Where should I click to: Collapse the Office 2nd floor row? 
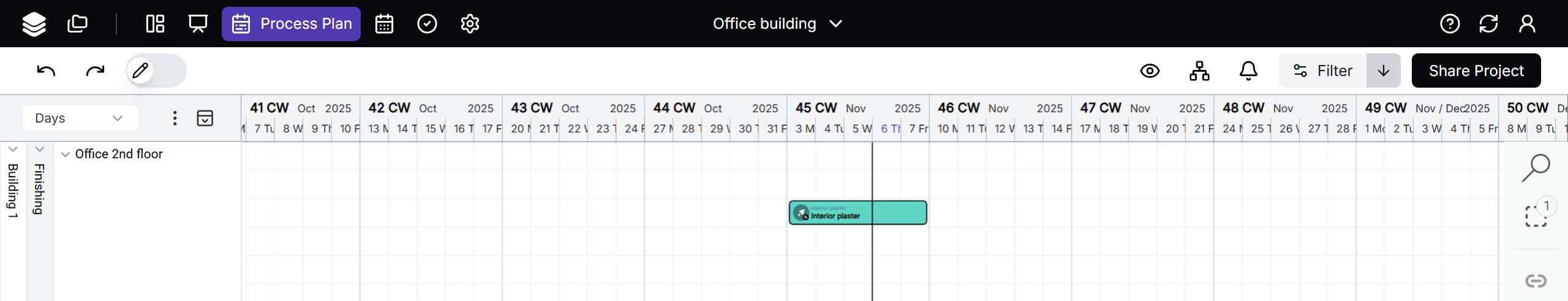[65, 154]
